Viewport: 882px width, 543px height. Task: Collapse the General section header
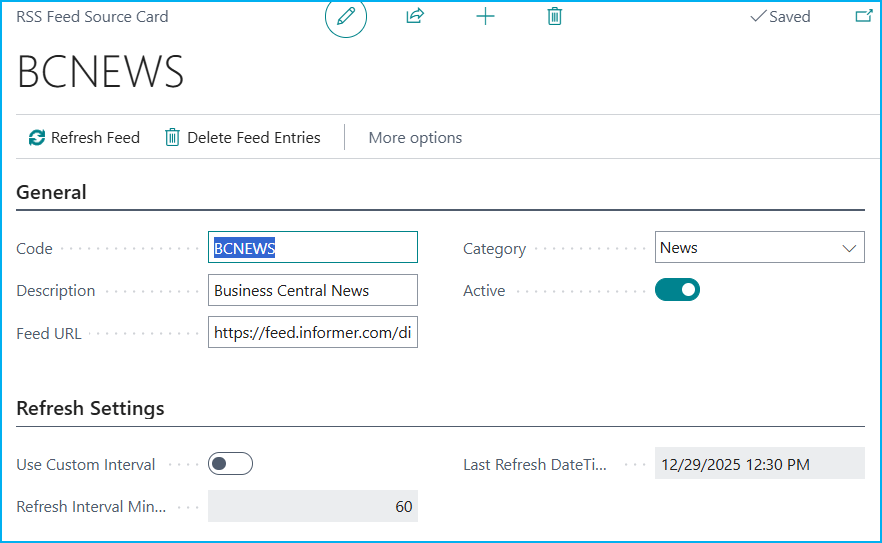point(52,192)
